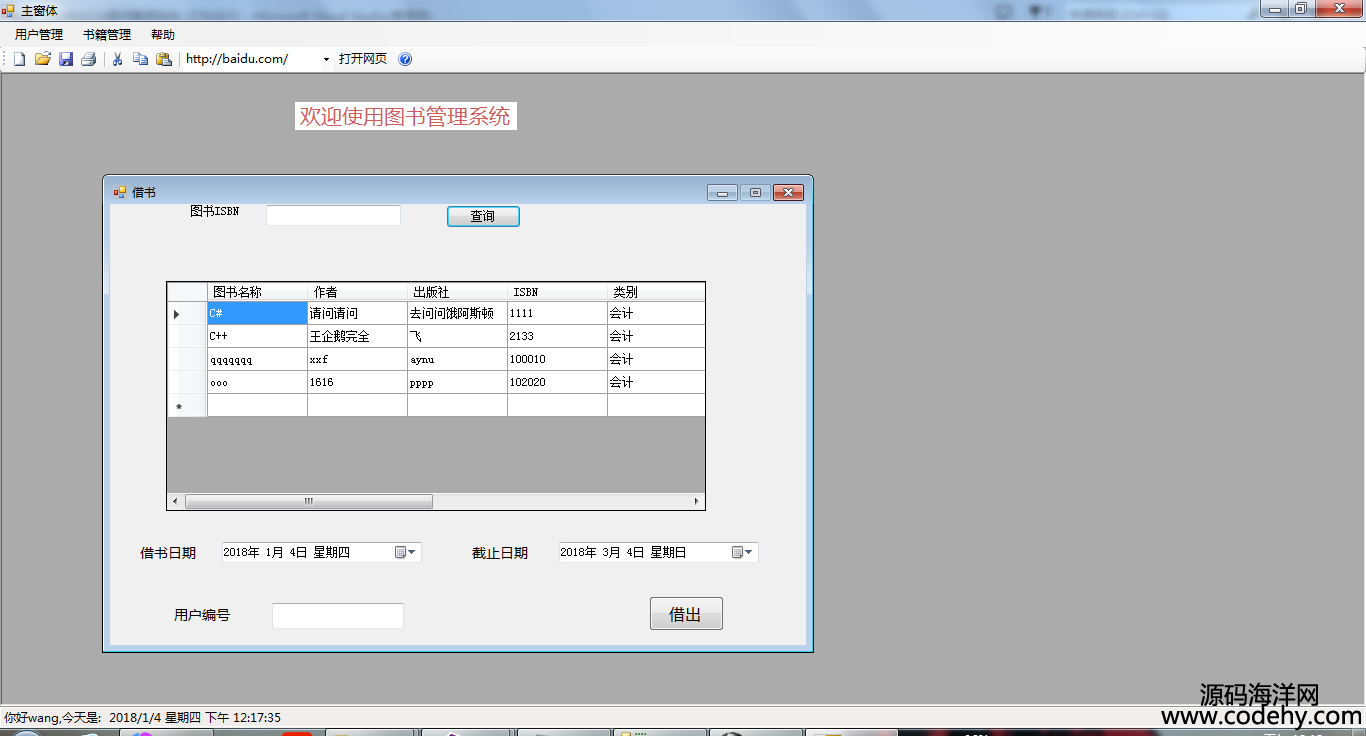1366x736 pixels.
Task: Expand the baidu.com URL dropdown arrow
Action: (326, 60)
